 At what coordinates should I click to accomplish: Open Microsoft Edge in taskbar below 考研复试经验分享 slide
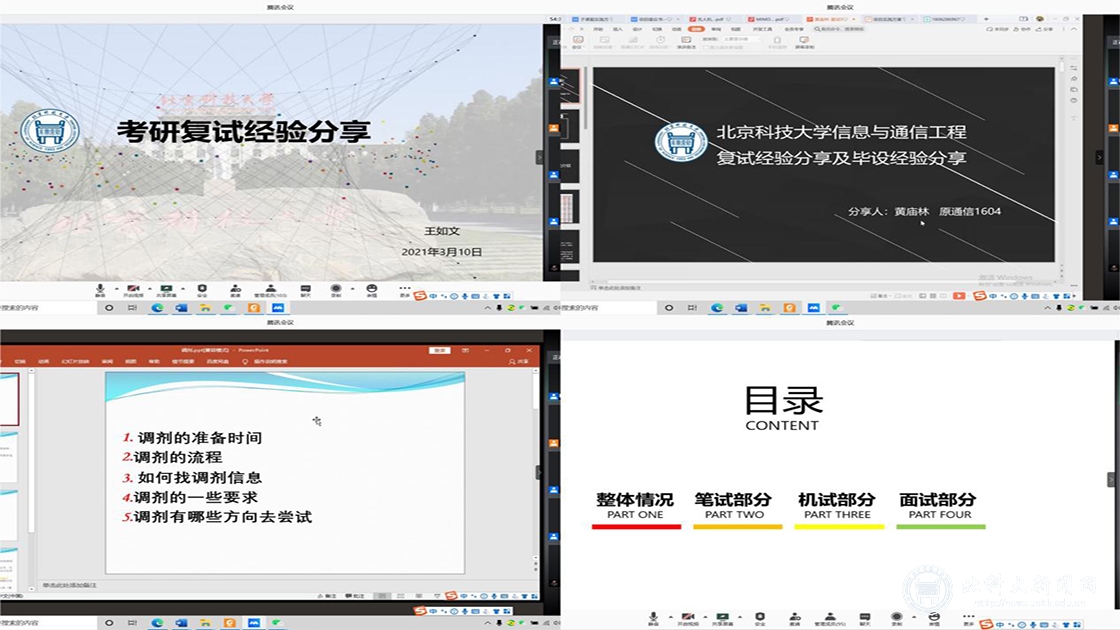(x=157, y=308)
